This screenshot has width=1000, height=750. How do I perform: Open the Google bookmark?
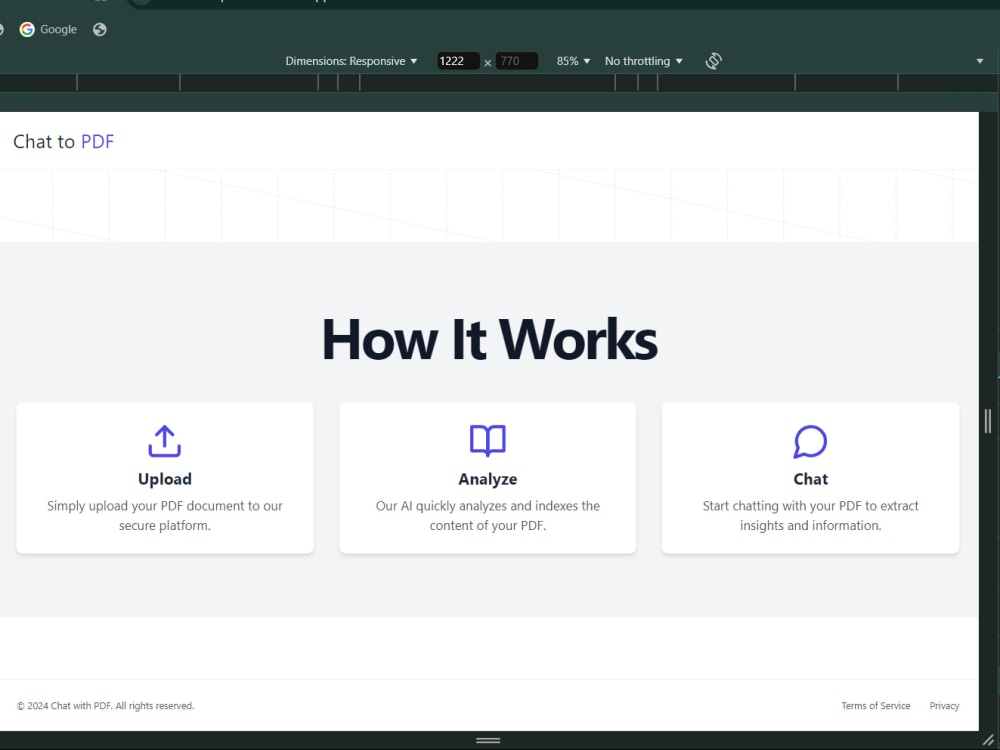tap(48, 29)
